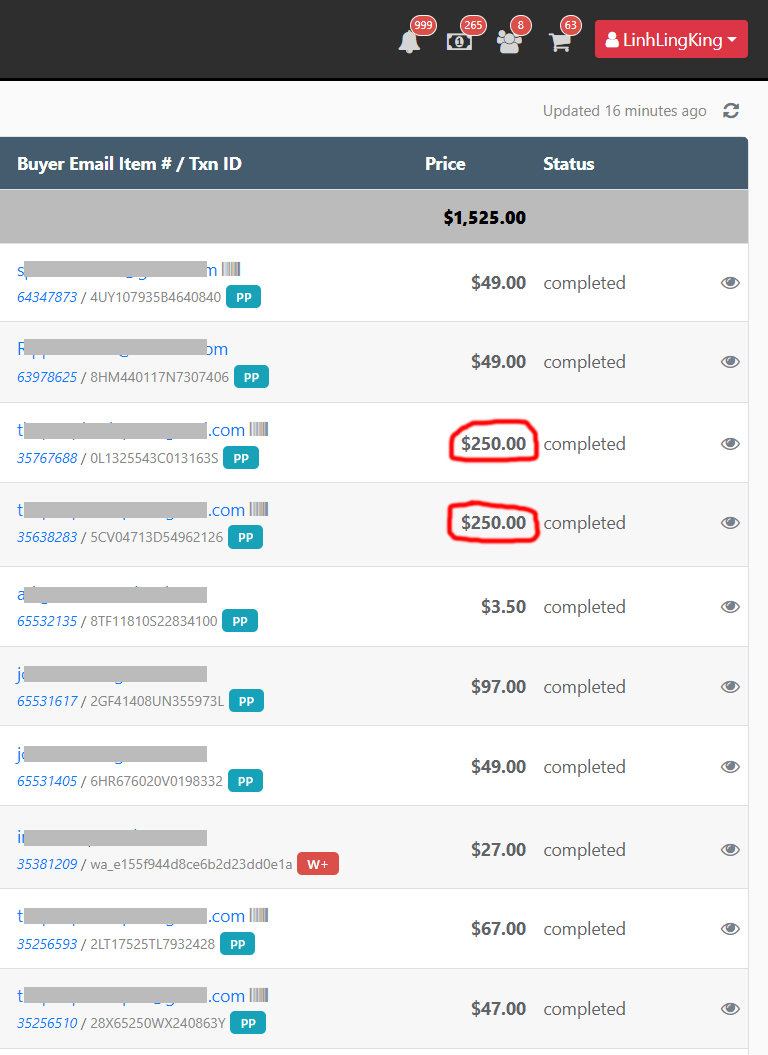The height and width of the screenshot is (1055, 768).
Task: View details of the $3.50 transaction
Action: [730, 607]
